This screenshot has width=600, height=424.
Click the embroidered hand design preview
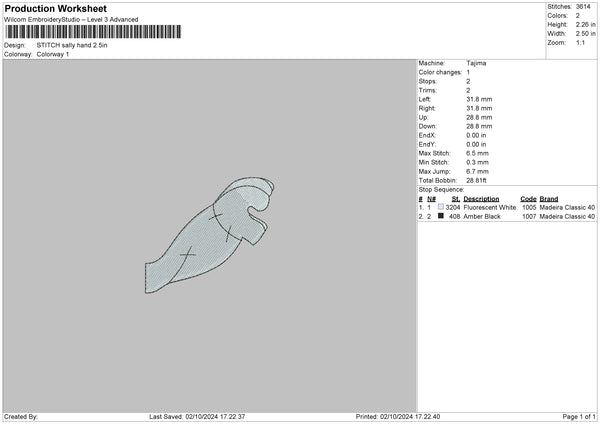click(209, 235)
